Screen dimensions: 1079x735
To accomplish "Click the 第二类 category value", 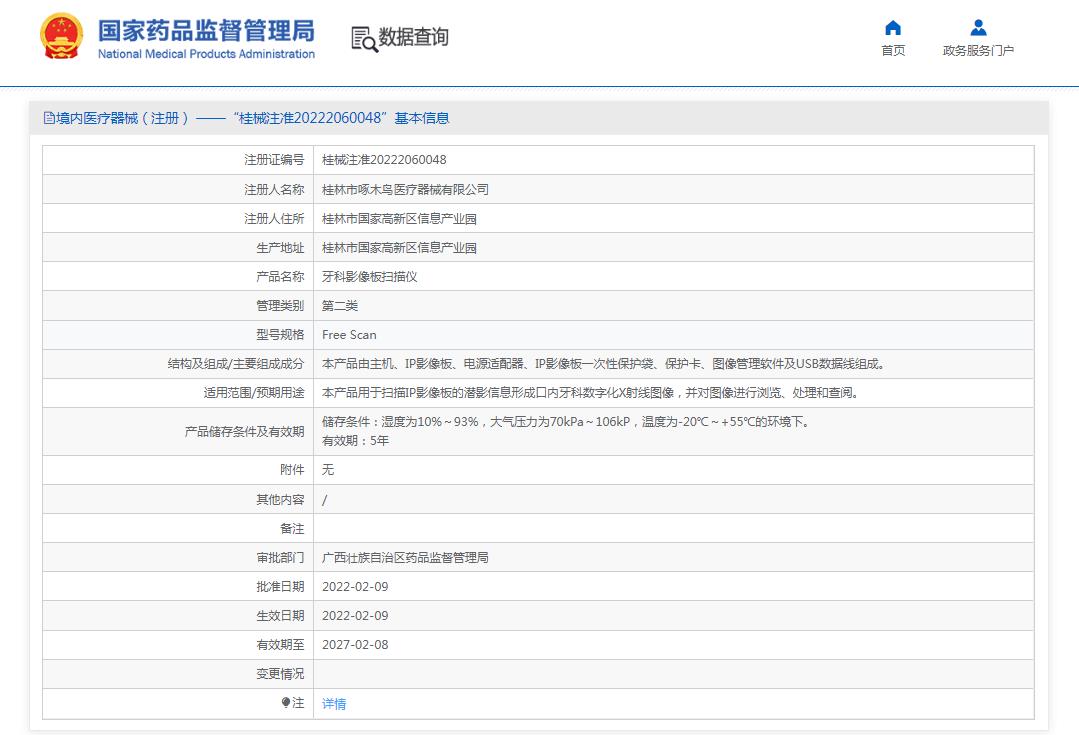I will pyautogui.click(x=340, y=306).
